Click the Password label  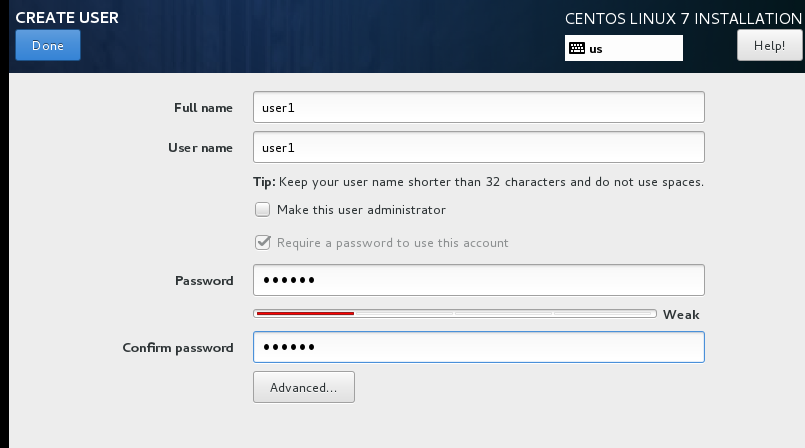204,281
